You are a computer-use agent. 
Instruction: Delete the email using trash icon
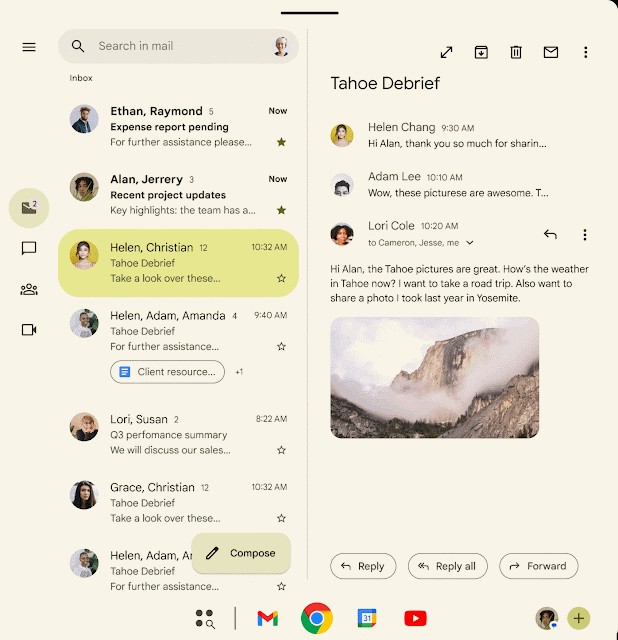point(516,52)
